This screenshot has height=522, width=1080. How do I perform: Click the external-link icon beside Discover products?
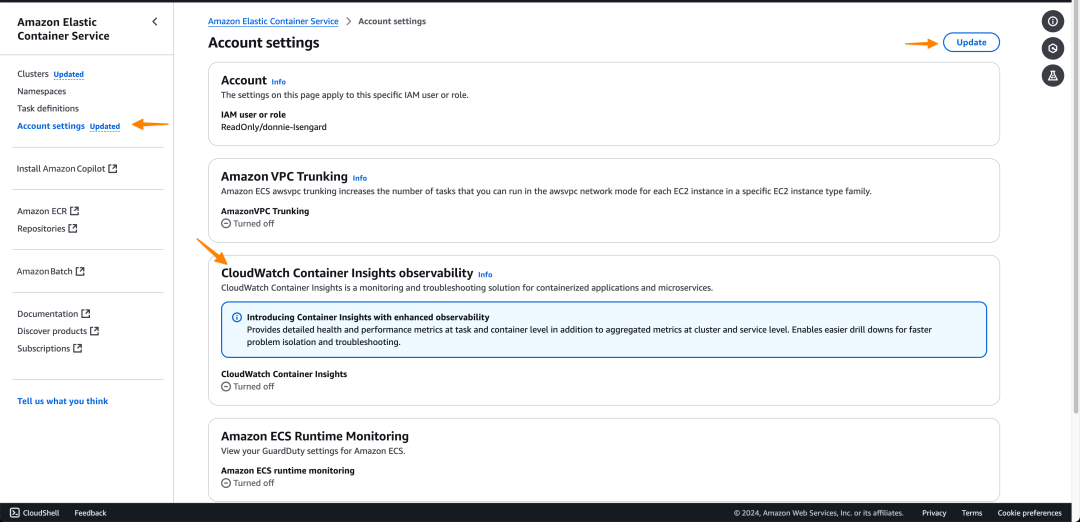(x=95, y=331)
